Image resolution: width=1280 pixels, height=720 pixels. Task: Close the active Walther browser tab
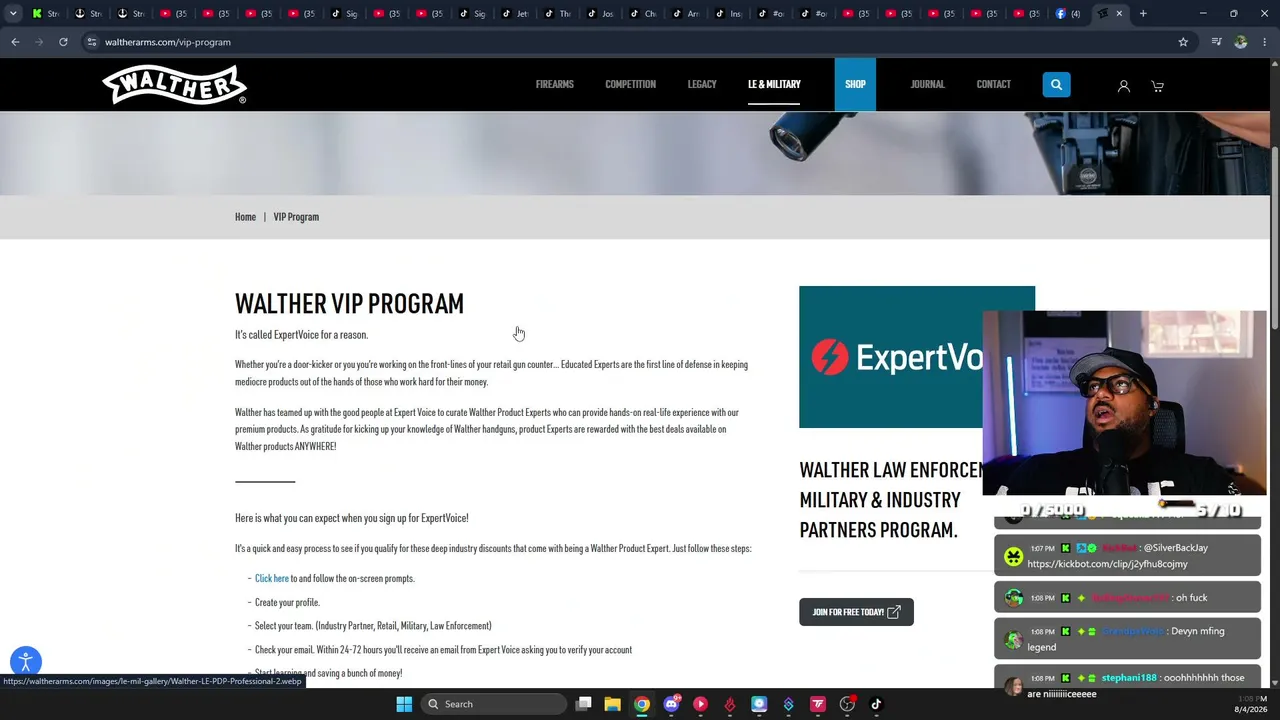click(1119, 13)
